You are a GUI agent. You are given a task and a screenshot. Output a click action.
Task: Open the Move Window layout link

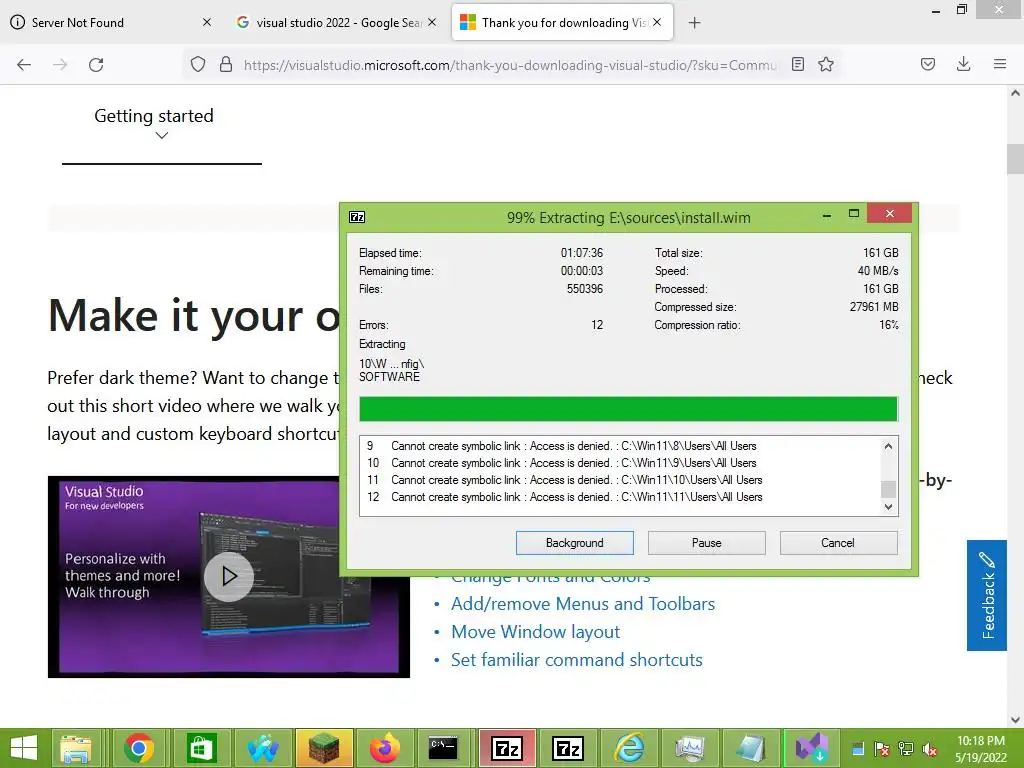click(x=536, y=632)
